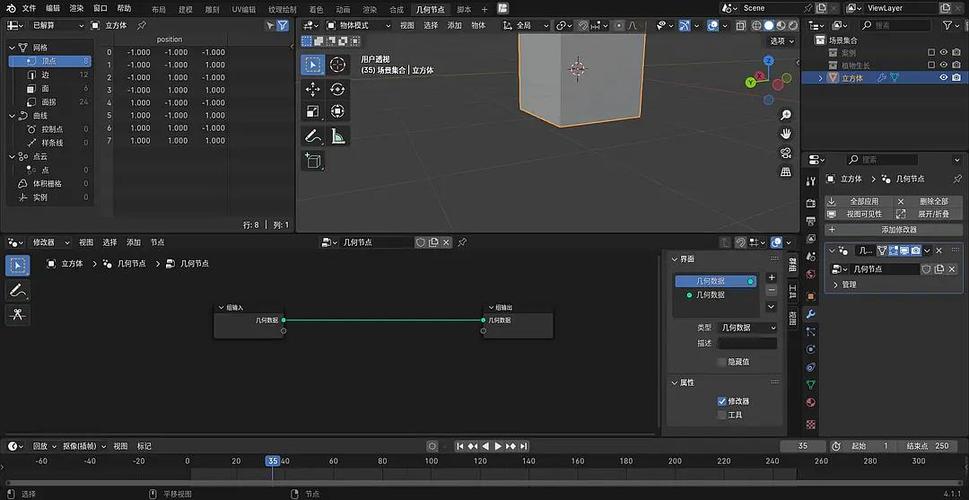Switch to solid viewport shading
Viewport: 969px width, 500px height.
click(768, 25)
